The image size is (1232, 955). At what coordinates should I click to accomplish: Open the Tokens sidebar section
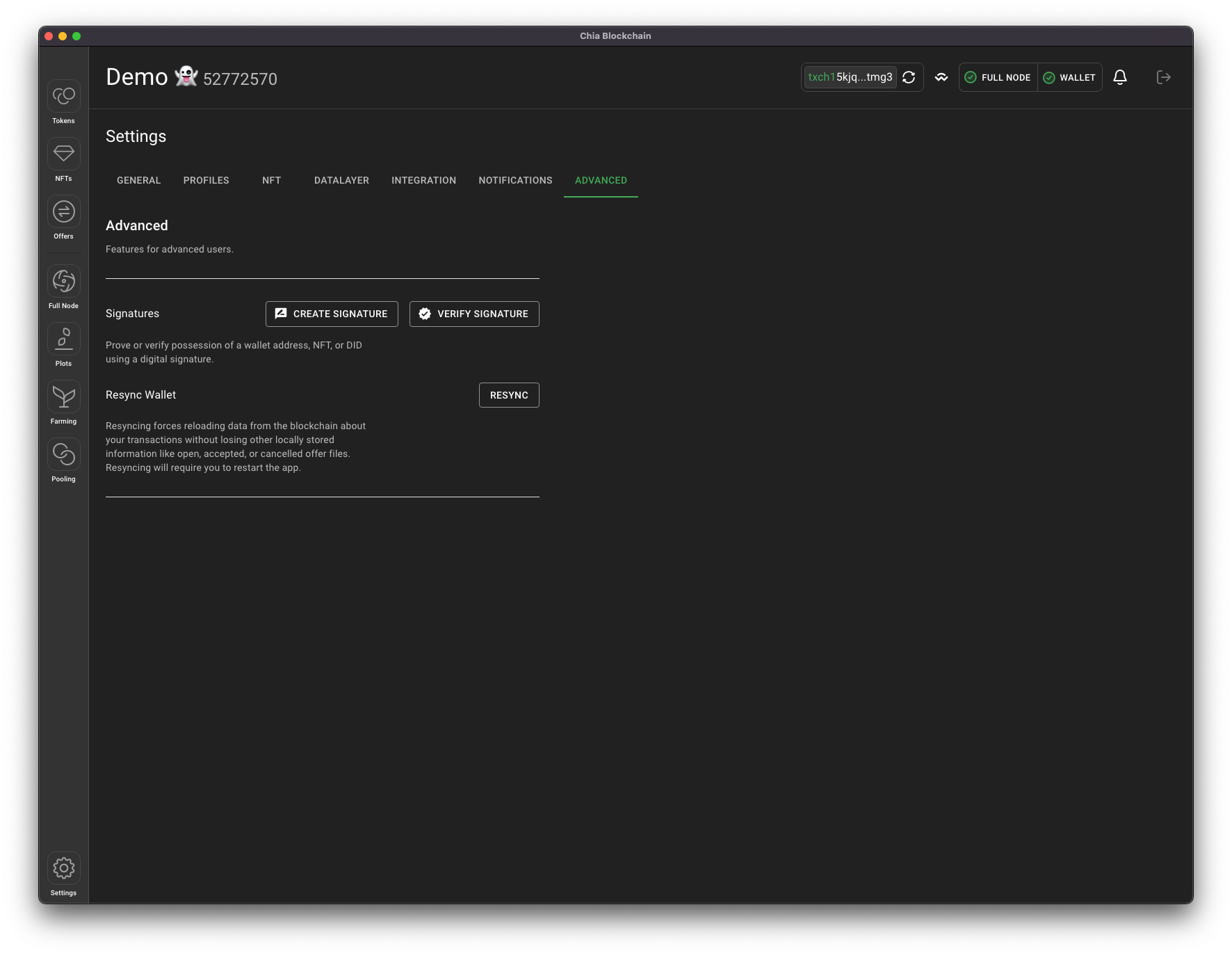(x=63, y=102)
